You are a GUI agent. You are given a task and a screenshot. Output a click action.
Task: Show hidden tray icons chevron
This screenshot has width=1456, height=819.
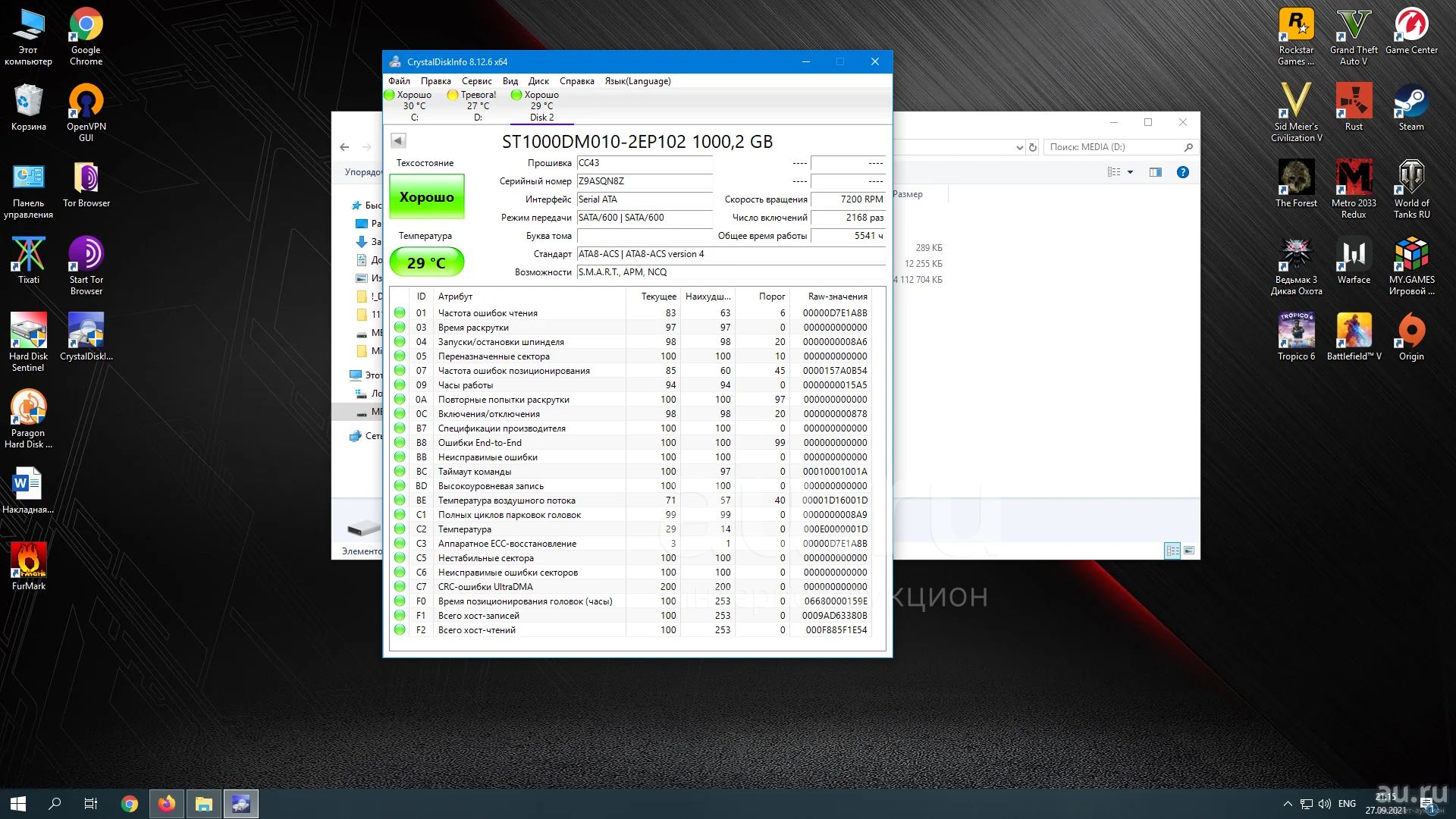[x=1288, y=804]
